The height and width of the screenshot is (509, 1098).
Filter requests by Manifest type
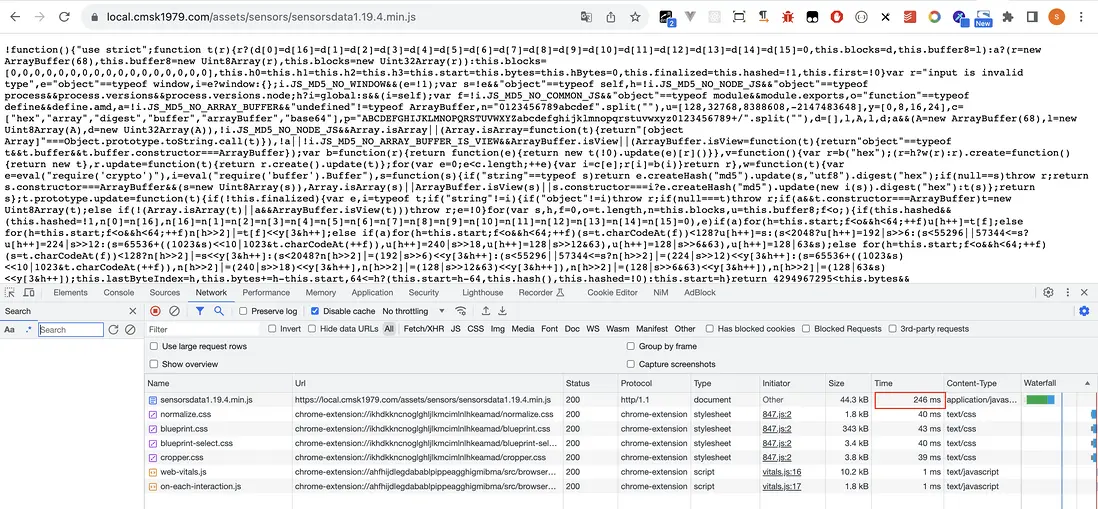coord(652,329)
